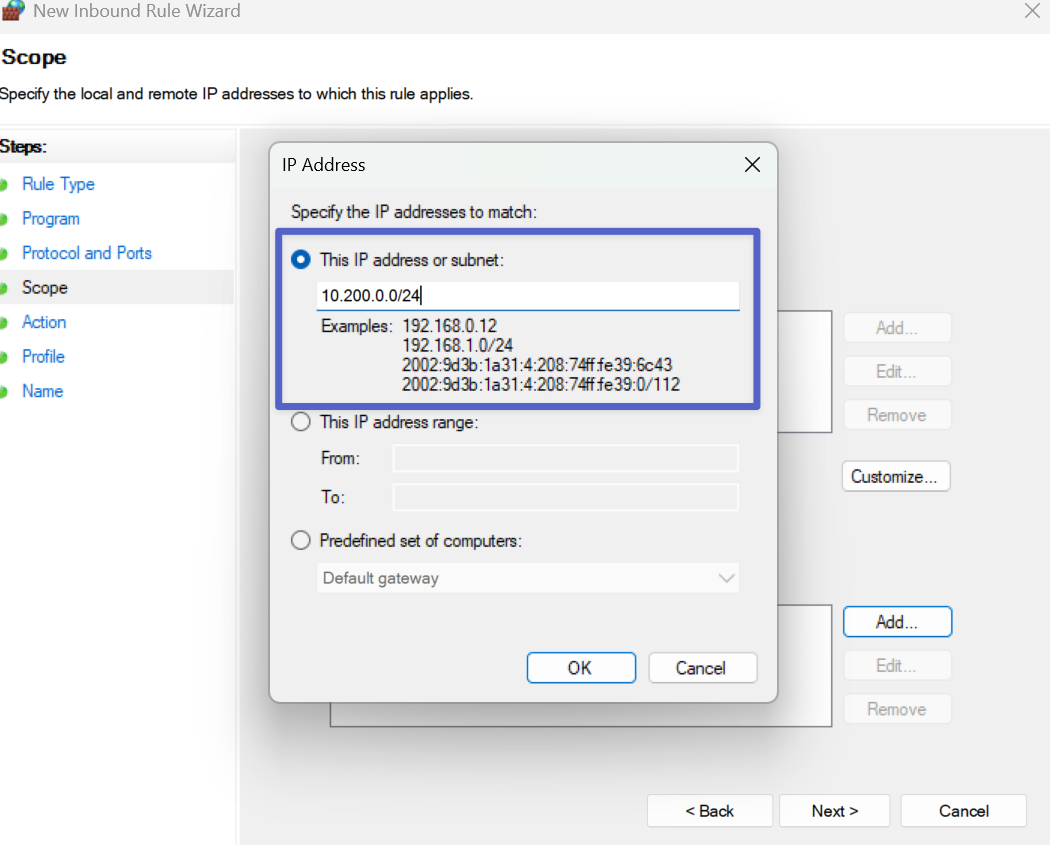The image size is (1050, 845).
Task: Go to the Rule Type step
Action: tap(58, 184)
